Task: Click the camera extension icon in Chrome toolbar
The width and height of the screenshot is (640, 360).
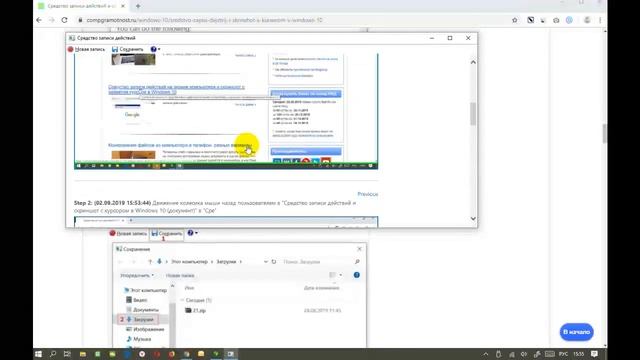Action: [x=556, y=20]
